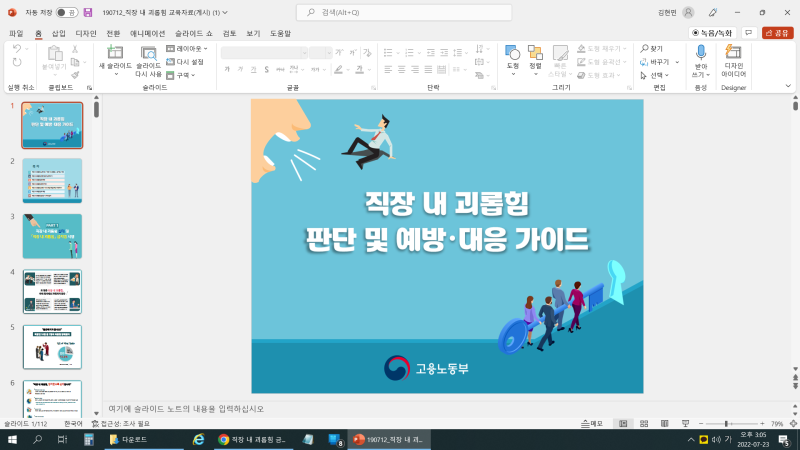Select slide 2 thumbnail
This screenshot has height=450, width=800.
pyautogui.click(x=52, y=181)
